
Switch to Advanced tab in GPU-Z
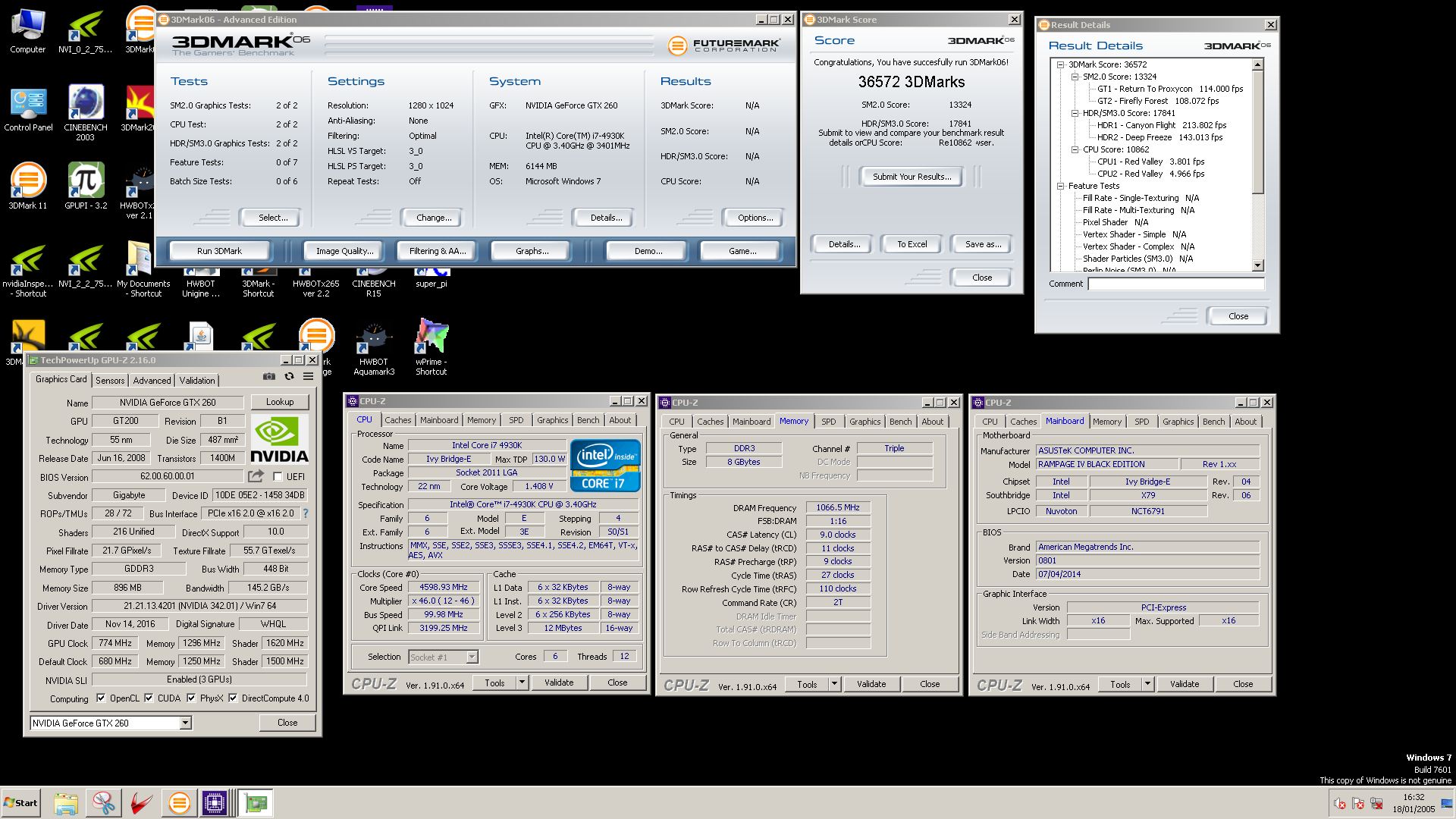pyautogui.click(x=152, y=381)
